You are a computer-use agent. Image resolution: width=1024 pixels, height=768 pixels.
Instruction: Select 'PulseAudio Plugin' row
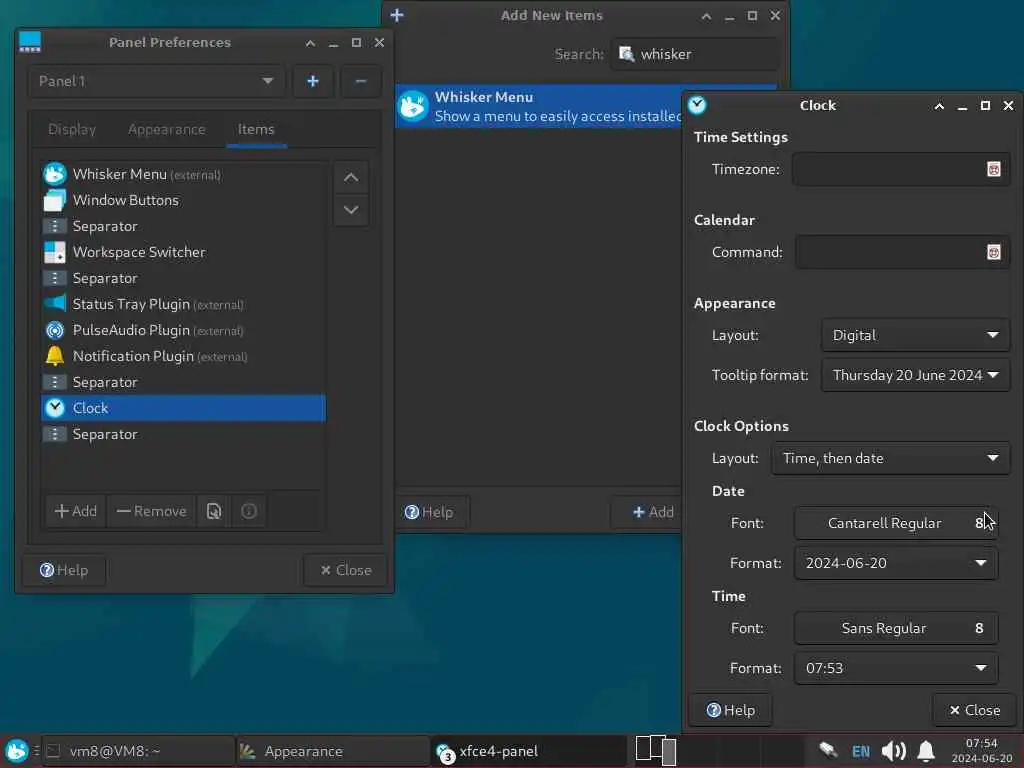click(x=184, y=330)
